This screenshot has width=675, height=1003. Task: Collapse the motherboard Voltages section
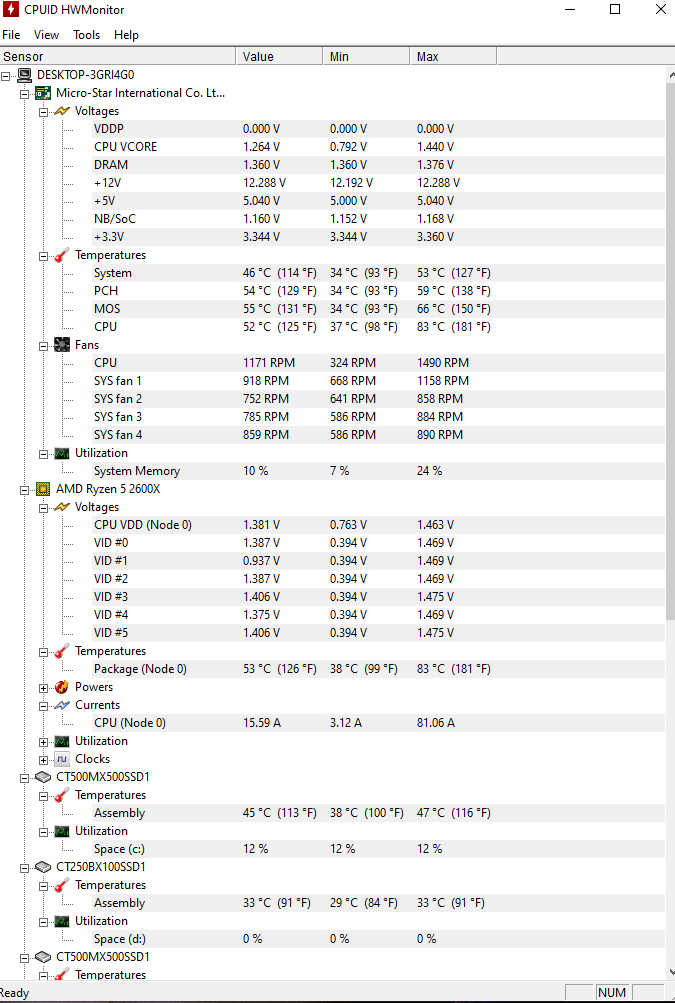[x=44, y=111]
